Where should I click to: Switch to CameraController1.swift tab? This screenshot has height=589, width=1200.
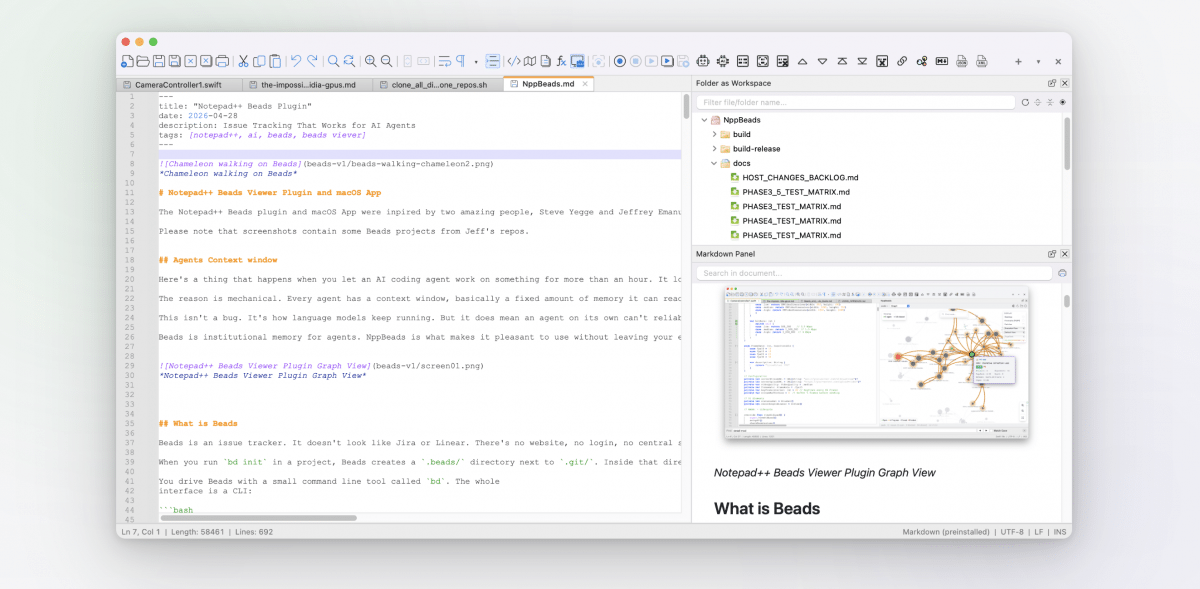click(178, 85)
